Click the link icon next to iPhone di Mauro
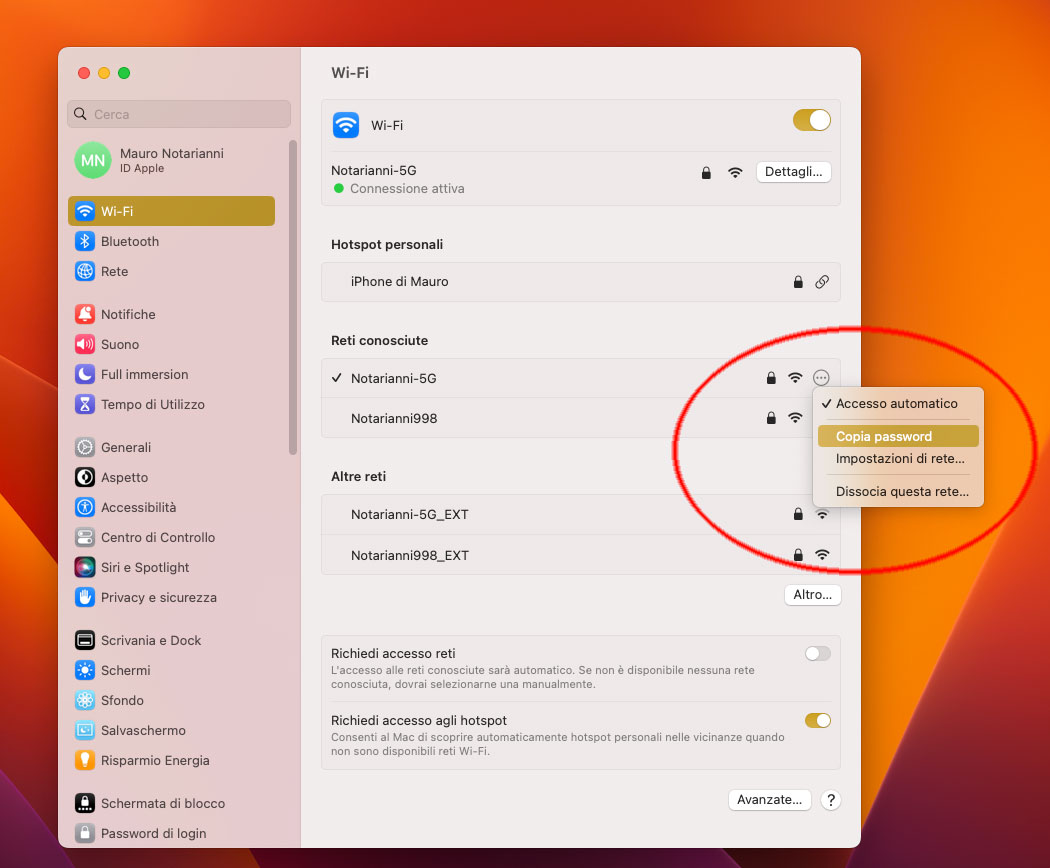The image size is (1050, 868). tap(822, 282)
